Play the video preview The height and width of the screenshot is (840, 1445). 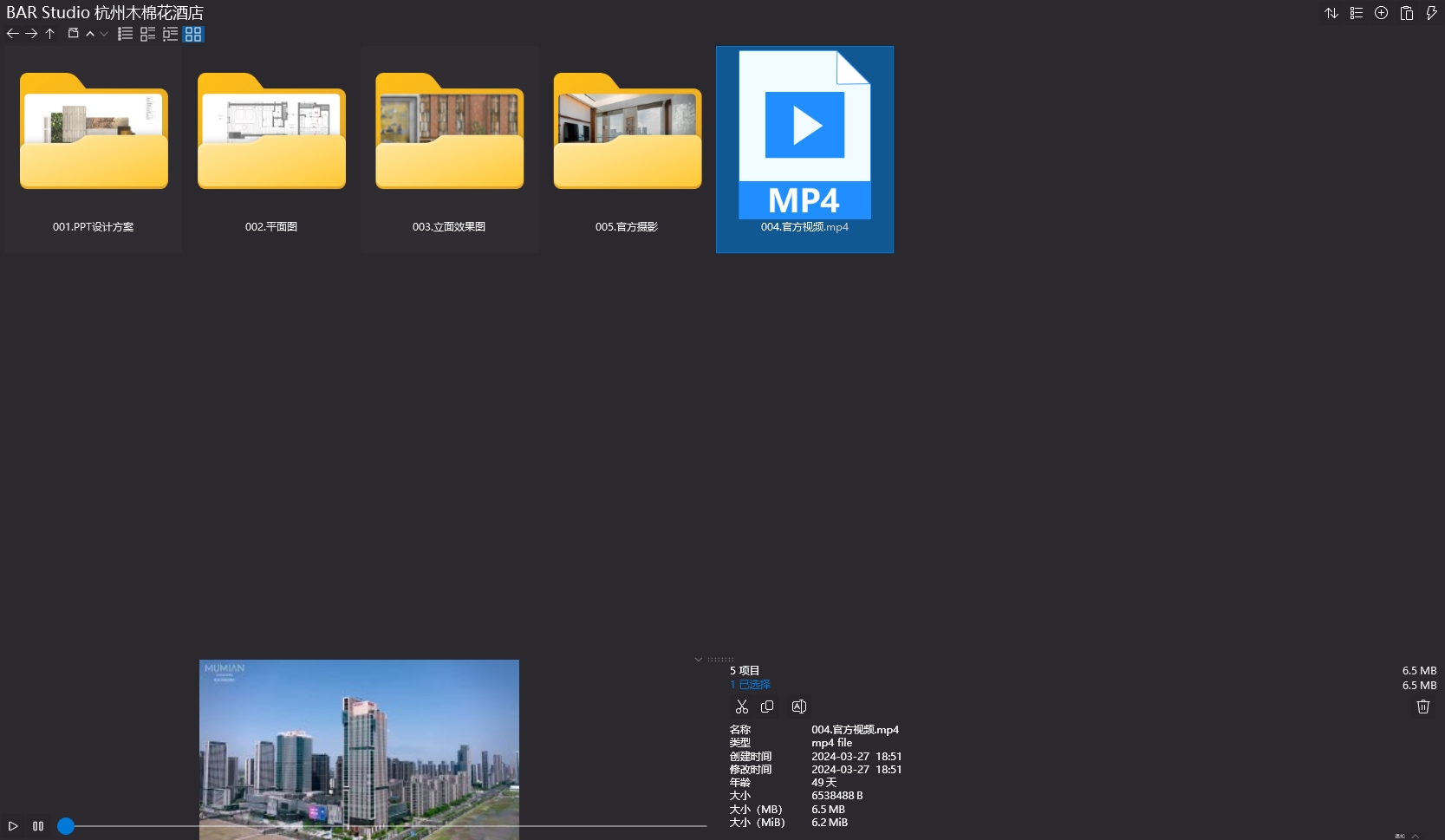(13, 826)
